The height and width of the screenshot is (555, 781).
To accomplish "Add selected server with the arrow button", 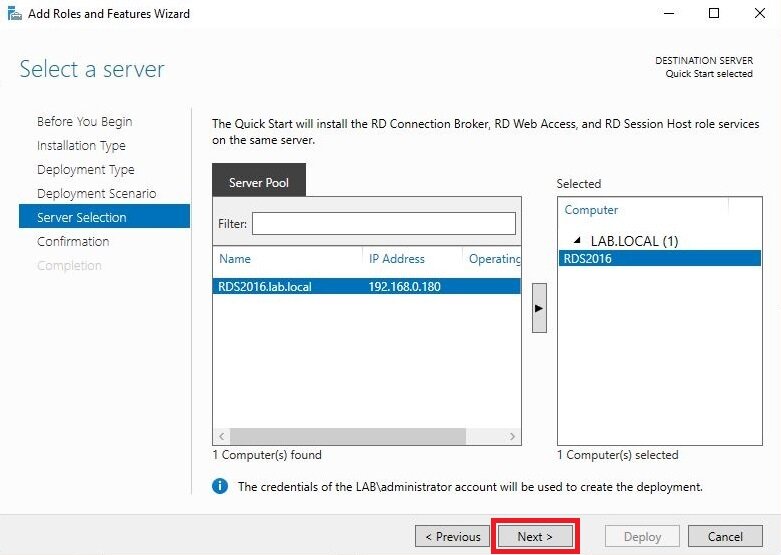I will click(539, 308).
